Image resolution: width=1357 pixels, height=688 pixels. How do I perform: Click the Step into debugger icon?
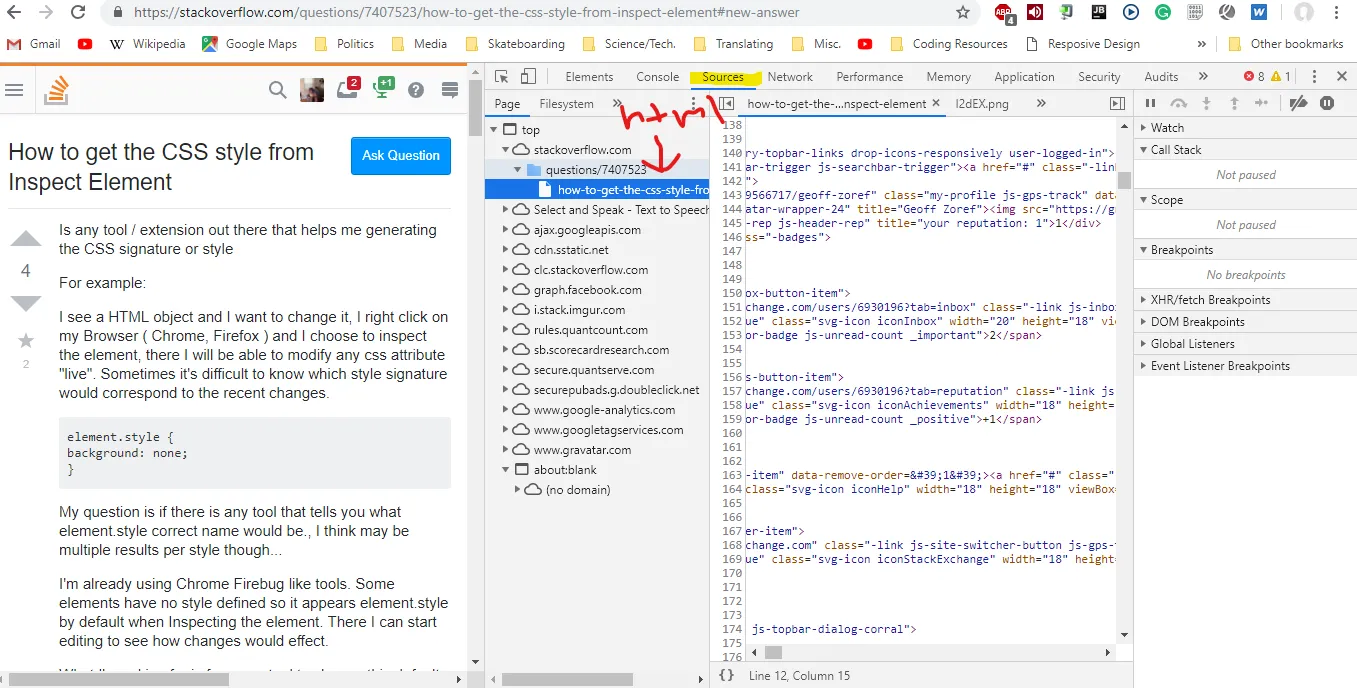pyautogui.click(x=1207, y=103)
